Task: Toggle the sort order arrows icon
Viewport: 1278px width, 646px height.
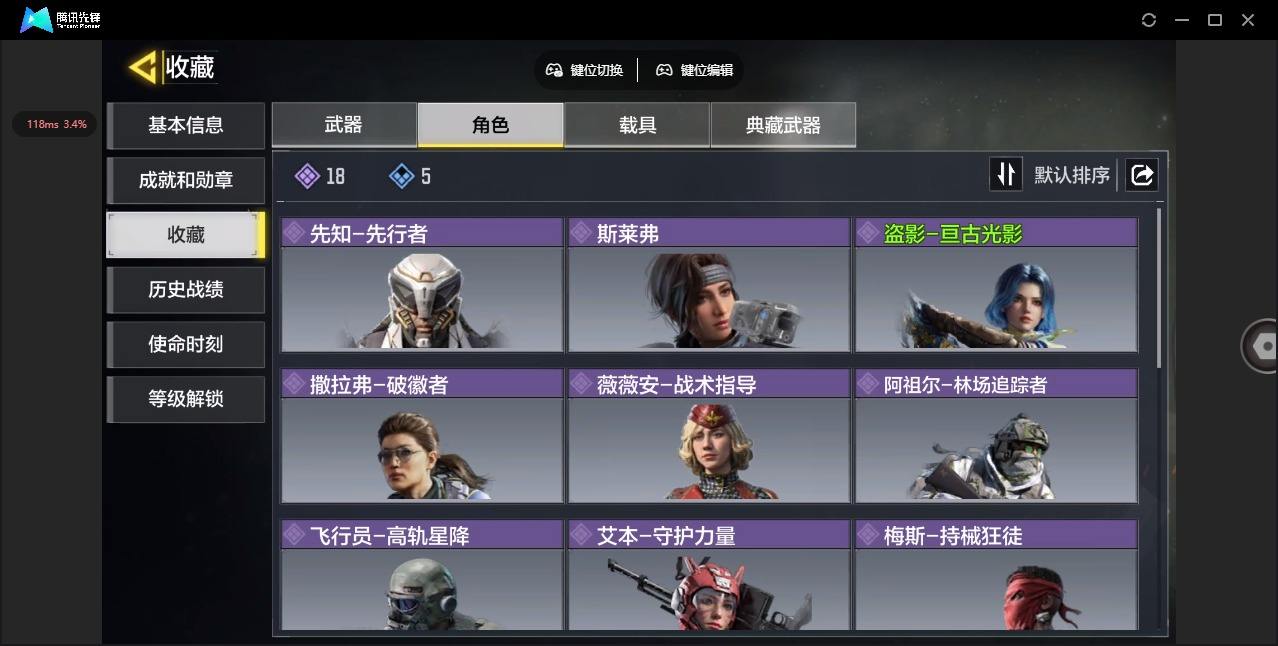Action: tap(1006, 175)
